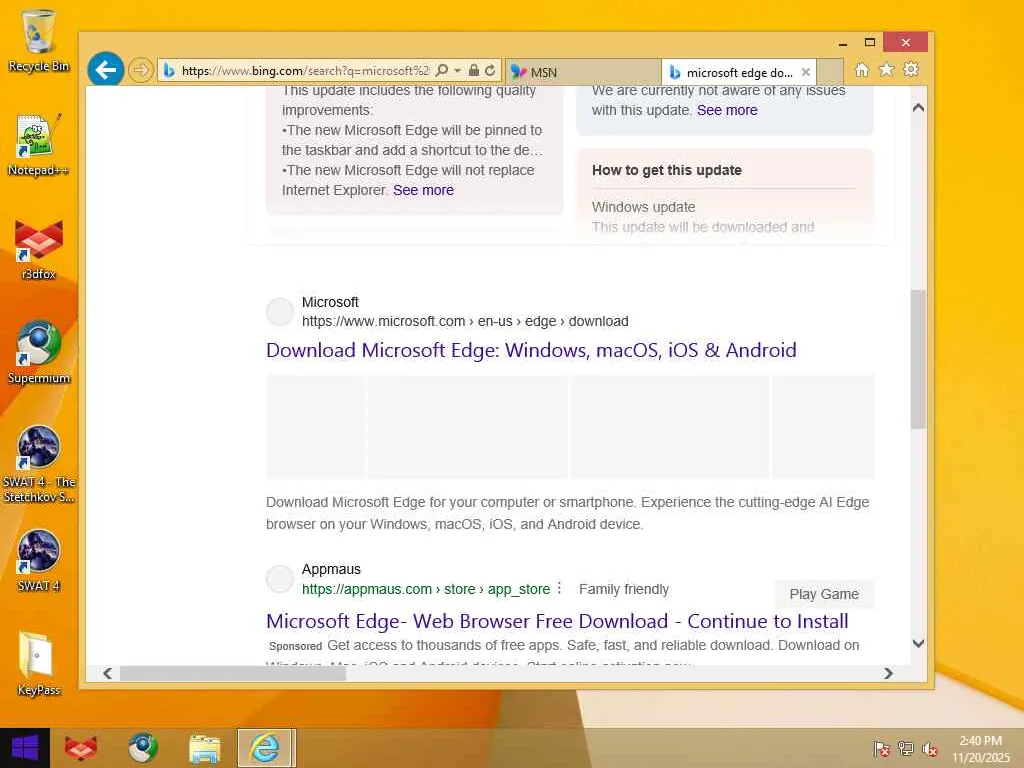Open the taskbar clock 2:40 PM
Viewport: 1024px width, 768px height.
coord(980,749)
